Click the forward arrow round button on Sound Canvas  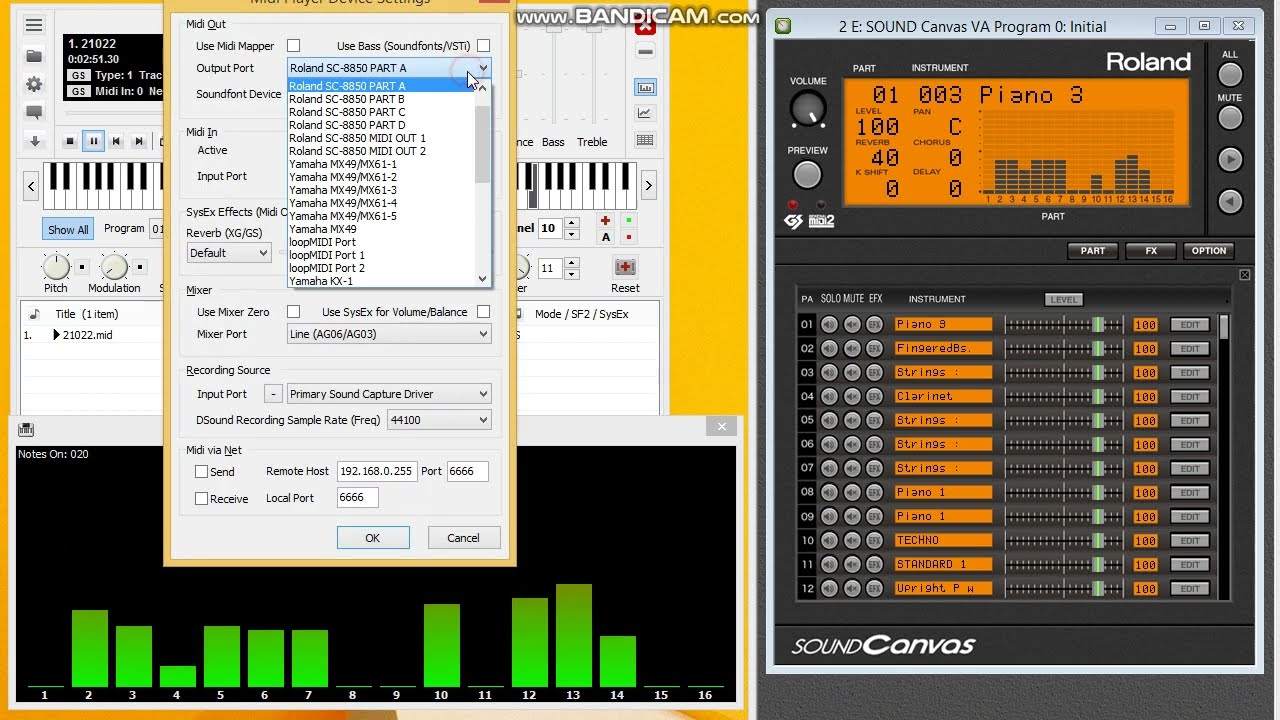[x=1230, y=159]
